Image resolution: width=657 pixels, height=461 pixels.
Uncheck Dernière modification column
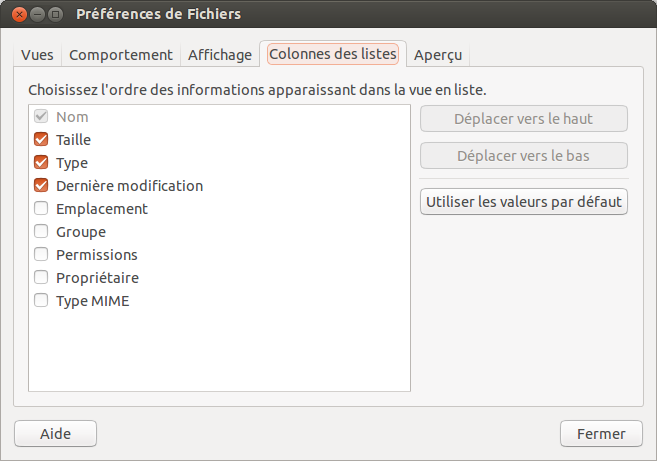(41, 186)
